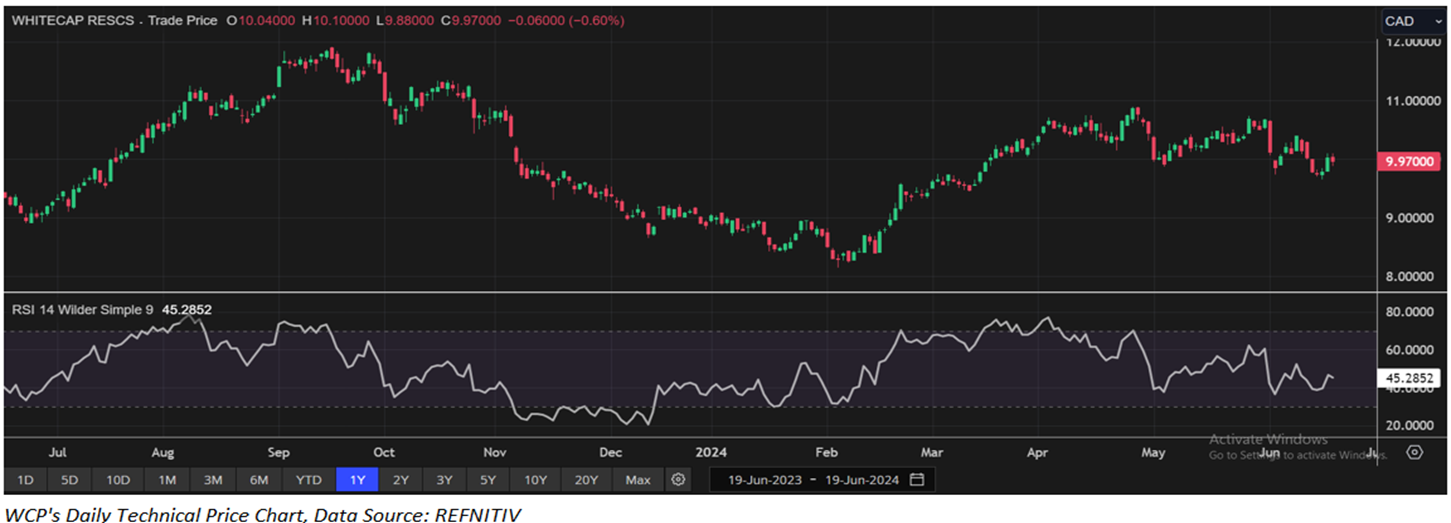
Task: Click the Oct label on time axis
Action: tap(384, 452)
